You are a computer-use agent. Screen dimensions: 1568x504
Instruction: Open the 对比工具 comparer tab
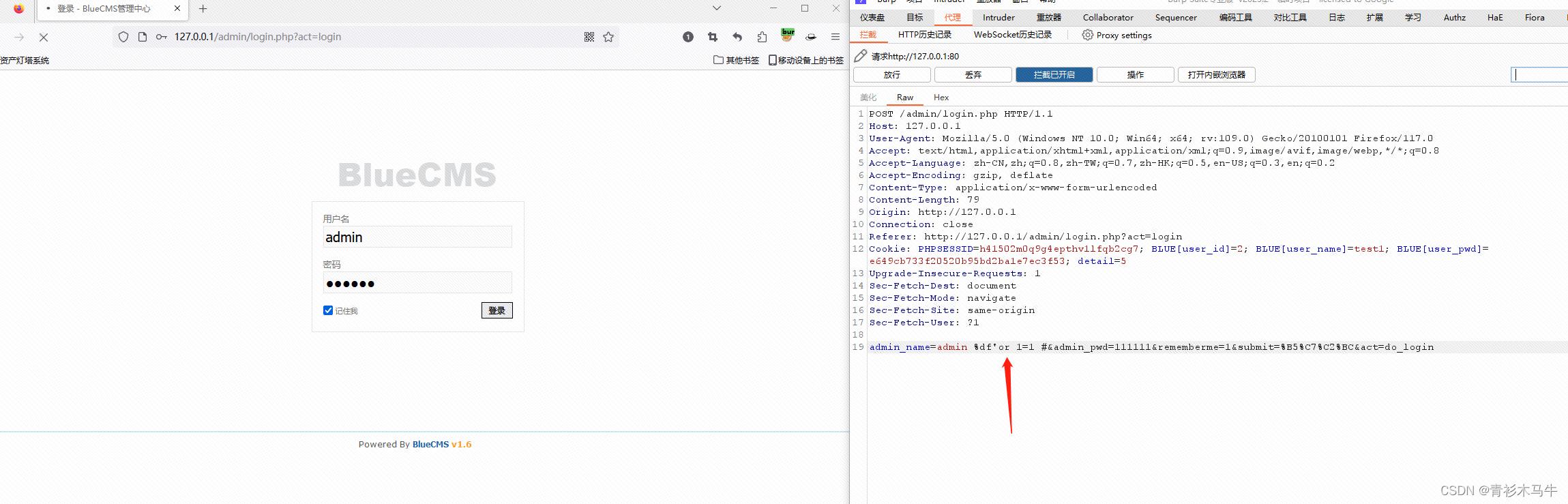tap(1290, 18)
